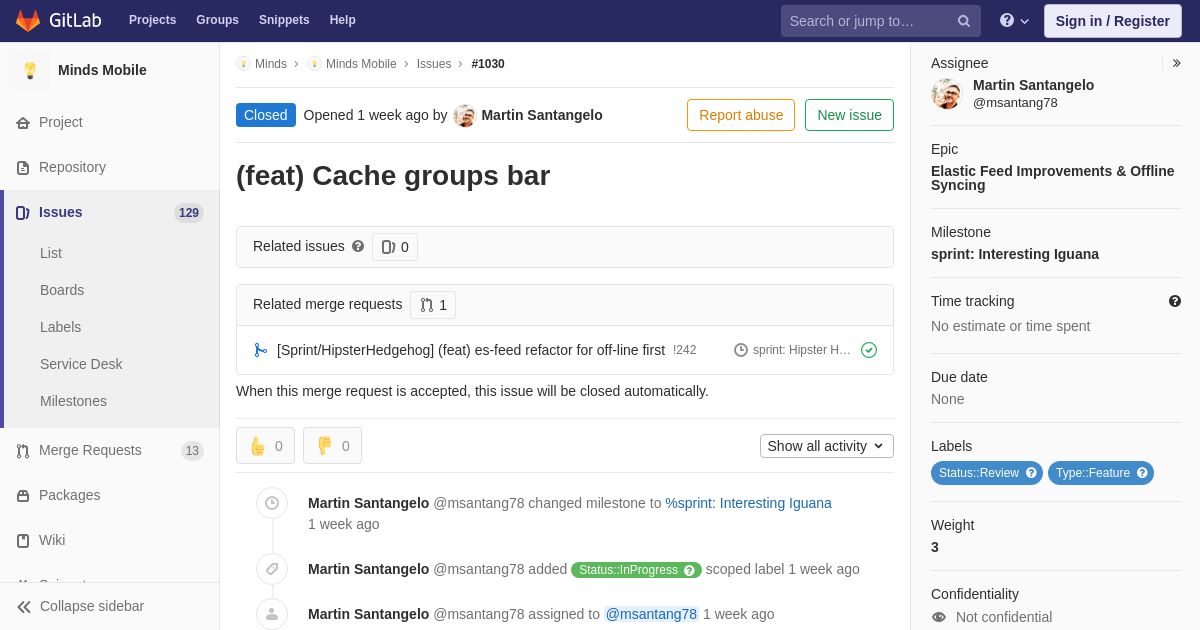Click author avatar next to Opened by
The image size is (1200, 630).
pos(465,115)
